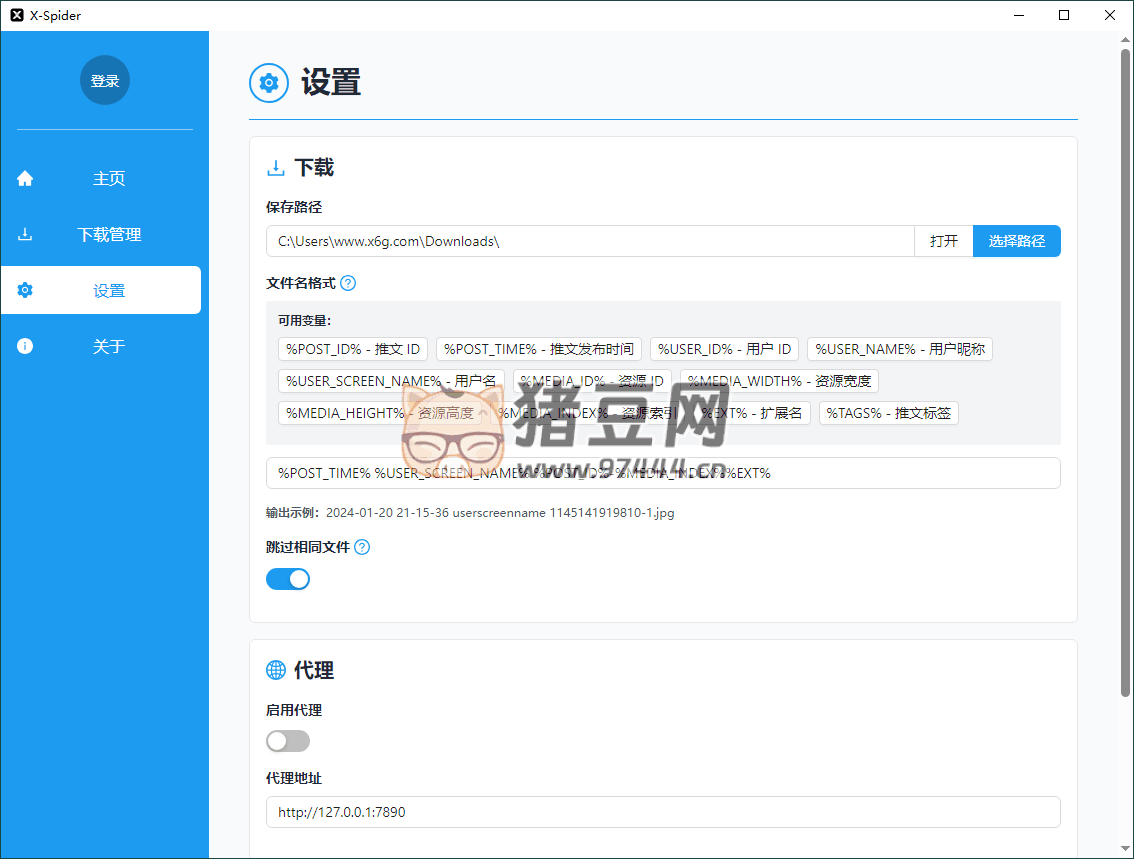Screen dimensions: 1134x859
Task: Click help icon beside 跳过相同文件
Action: tap(362, 547)
